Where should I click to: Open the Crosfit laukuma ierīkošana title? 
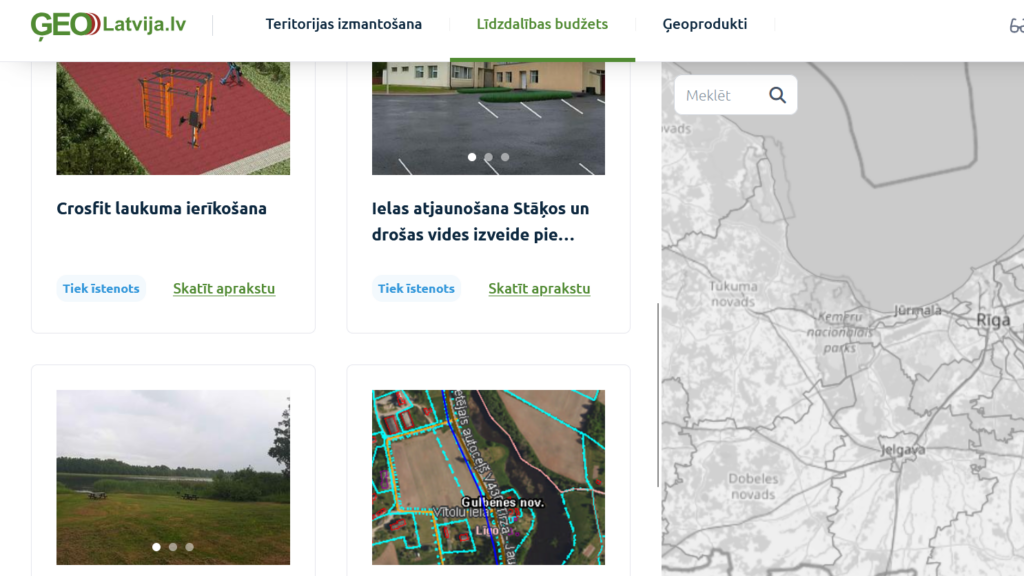pos(162,209)
